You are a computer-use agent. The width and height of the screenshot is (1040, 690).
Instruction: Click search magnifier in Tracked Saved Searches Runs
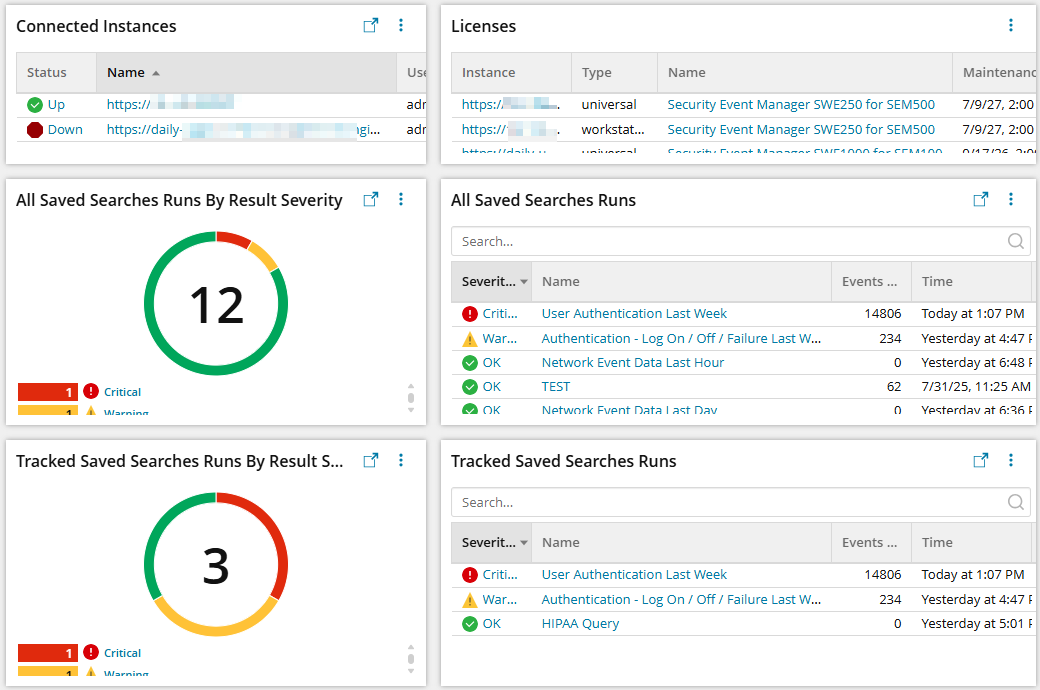pyautogui.click(x=1016, y=502)
